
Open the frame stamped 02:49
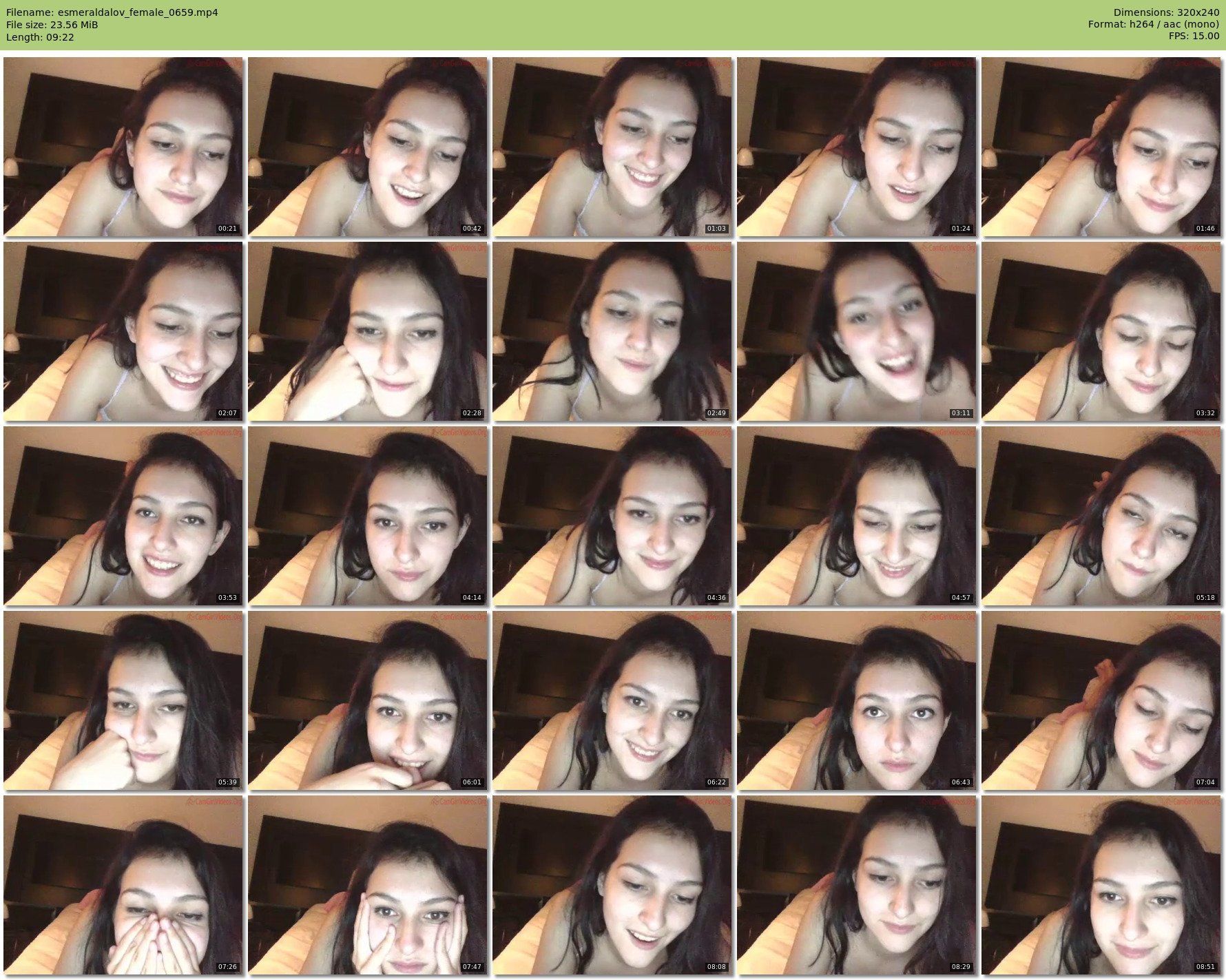(612, 331)
